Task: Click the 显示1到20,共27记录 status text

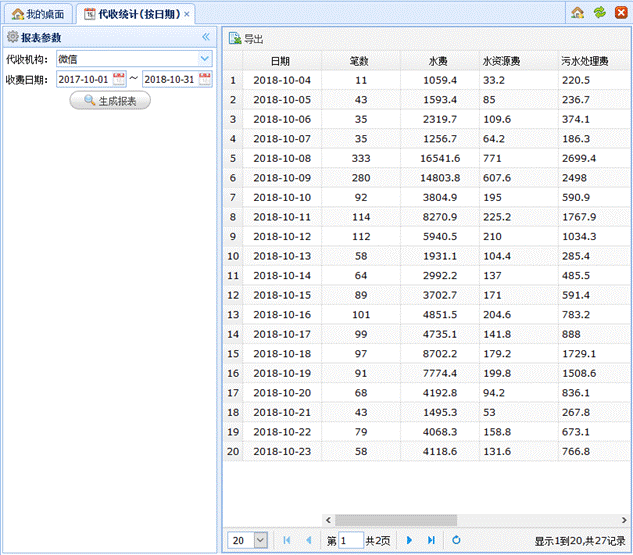Action: (580, 541)
